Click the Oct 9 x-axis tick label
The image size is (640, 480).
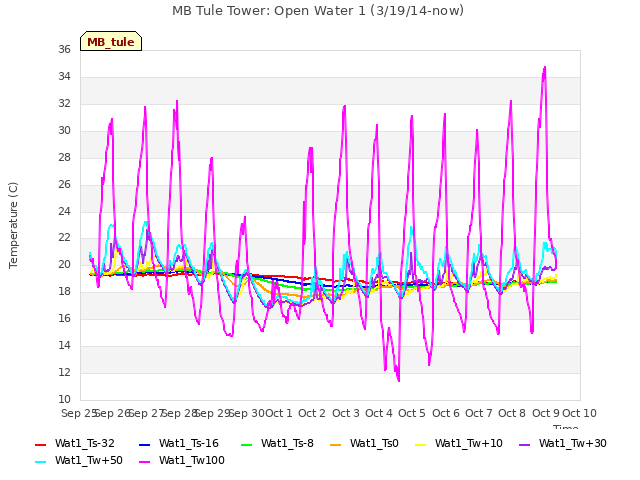(x=546, y=413)
